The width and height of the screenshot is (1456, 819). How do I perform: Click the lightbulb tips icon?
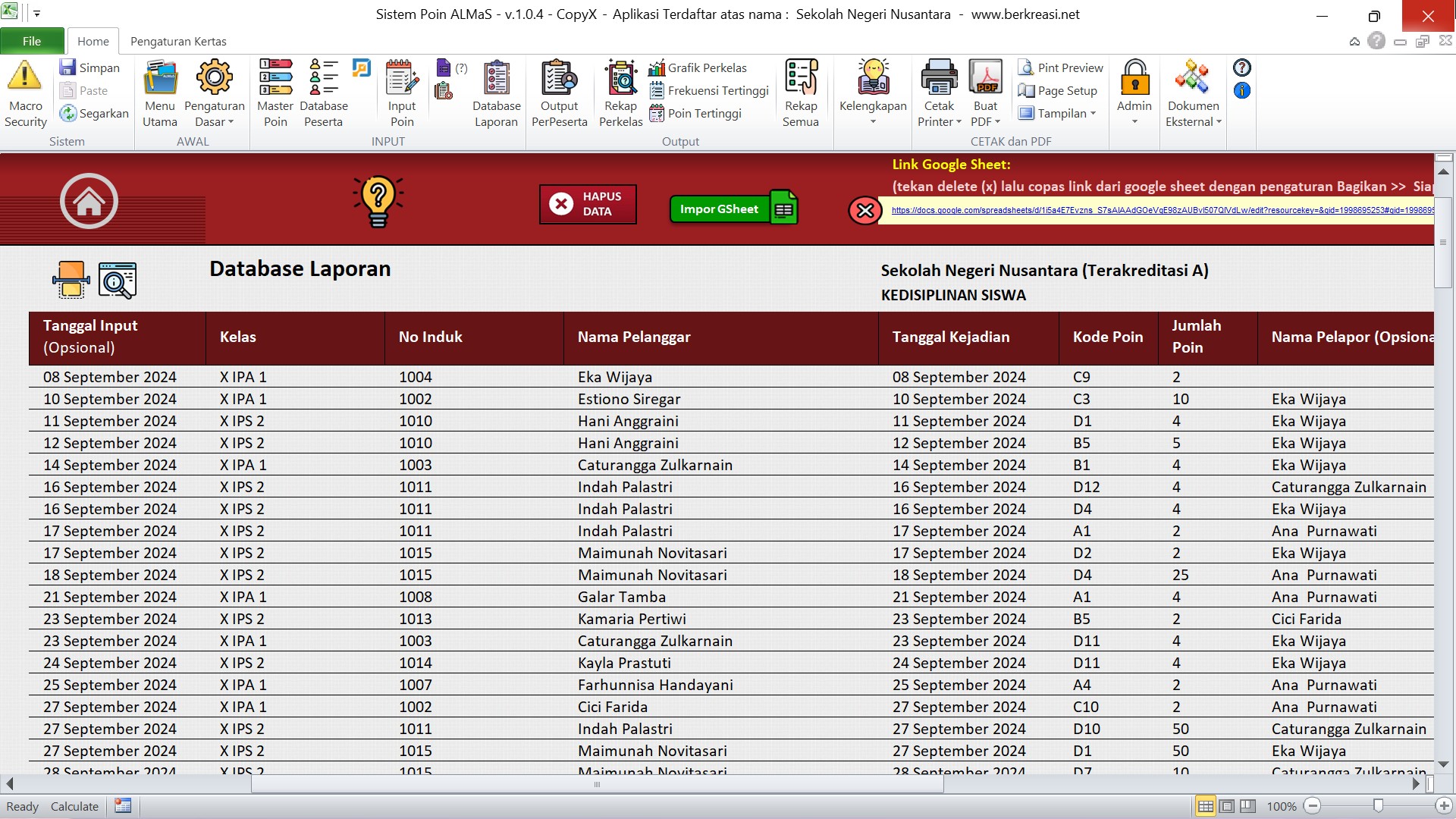[378, 201]
